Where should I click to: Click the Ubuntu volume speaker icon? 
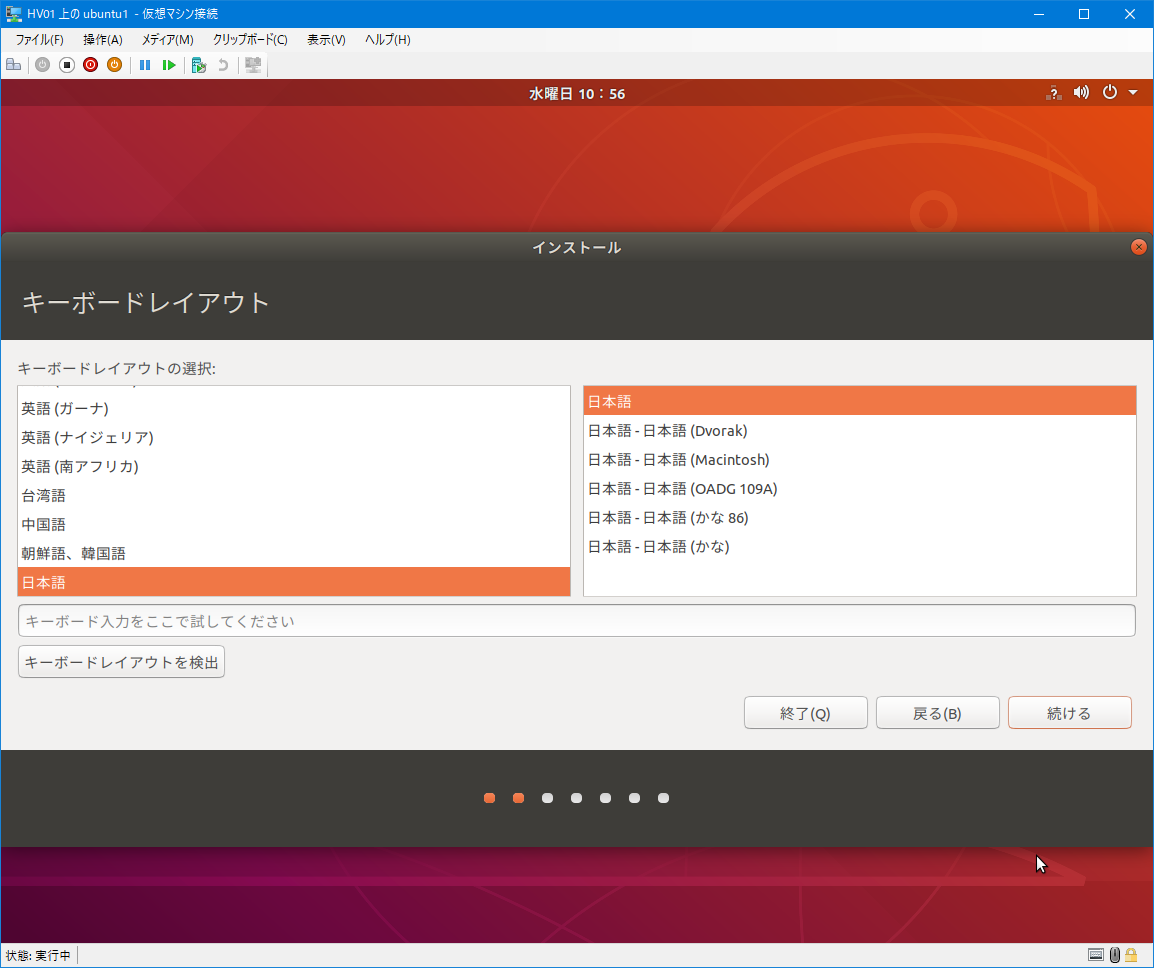(1081, 93)
